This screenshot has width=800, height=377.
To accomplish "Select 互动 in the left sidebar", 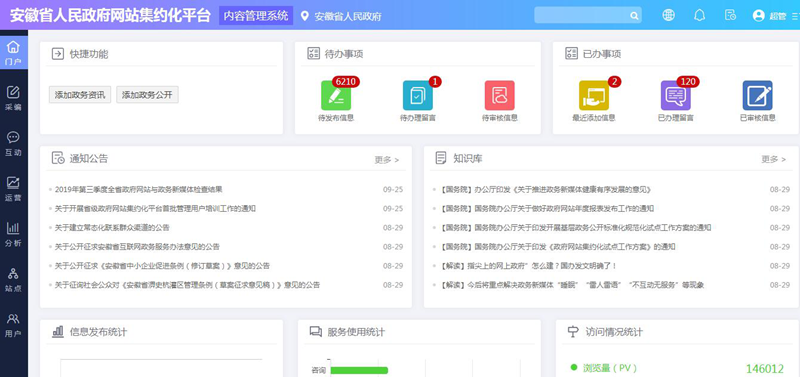I will [x=13, y=143].
